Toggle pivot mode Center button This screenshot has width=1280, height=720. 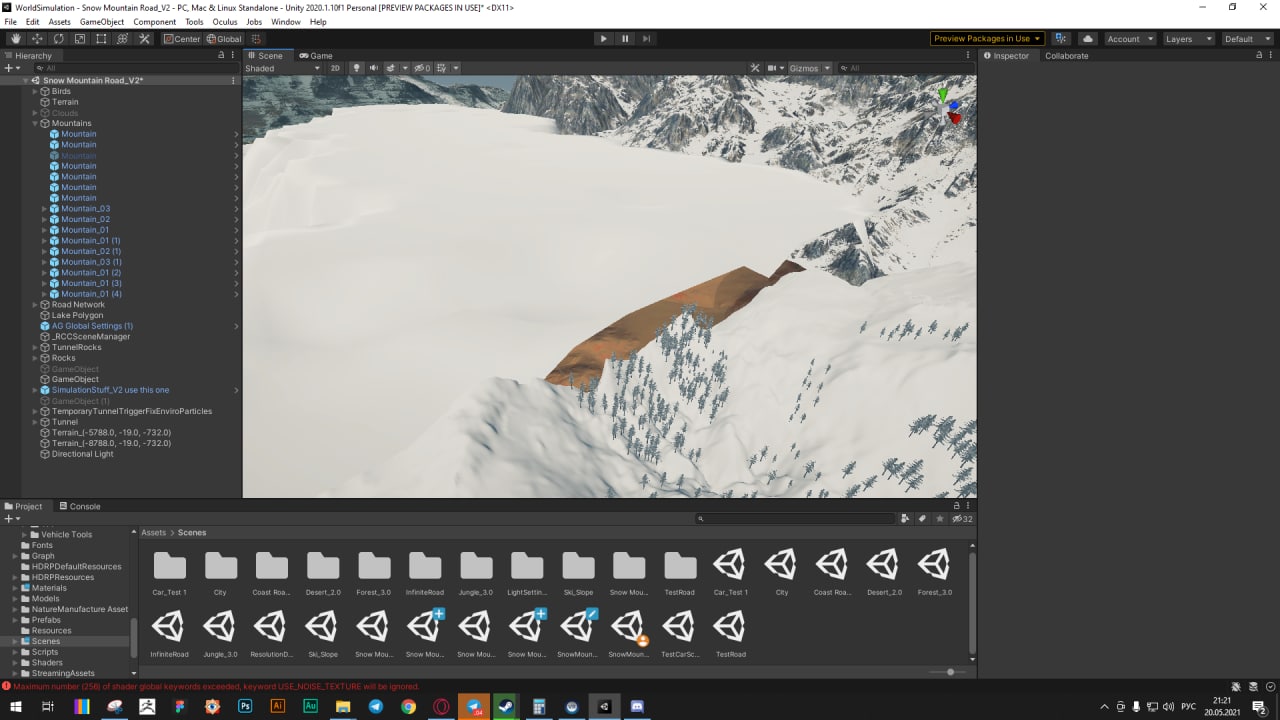pos(182,39)
